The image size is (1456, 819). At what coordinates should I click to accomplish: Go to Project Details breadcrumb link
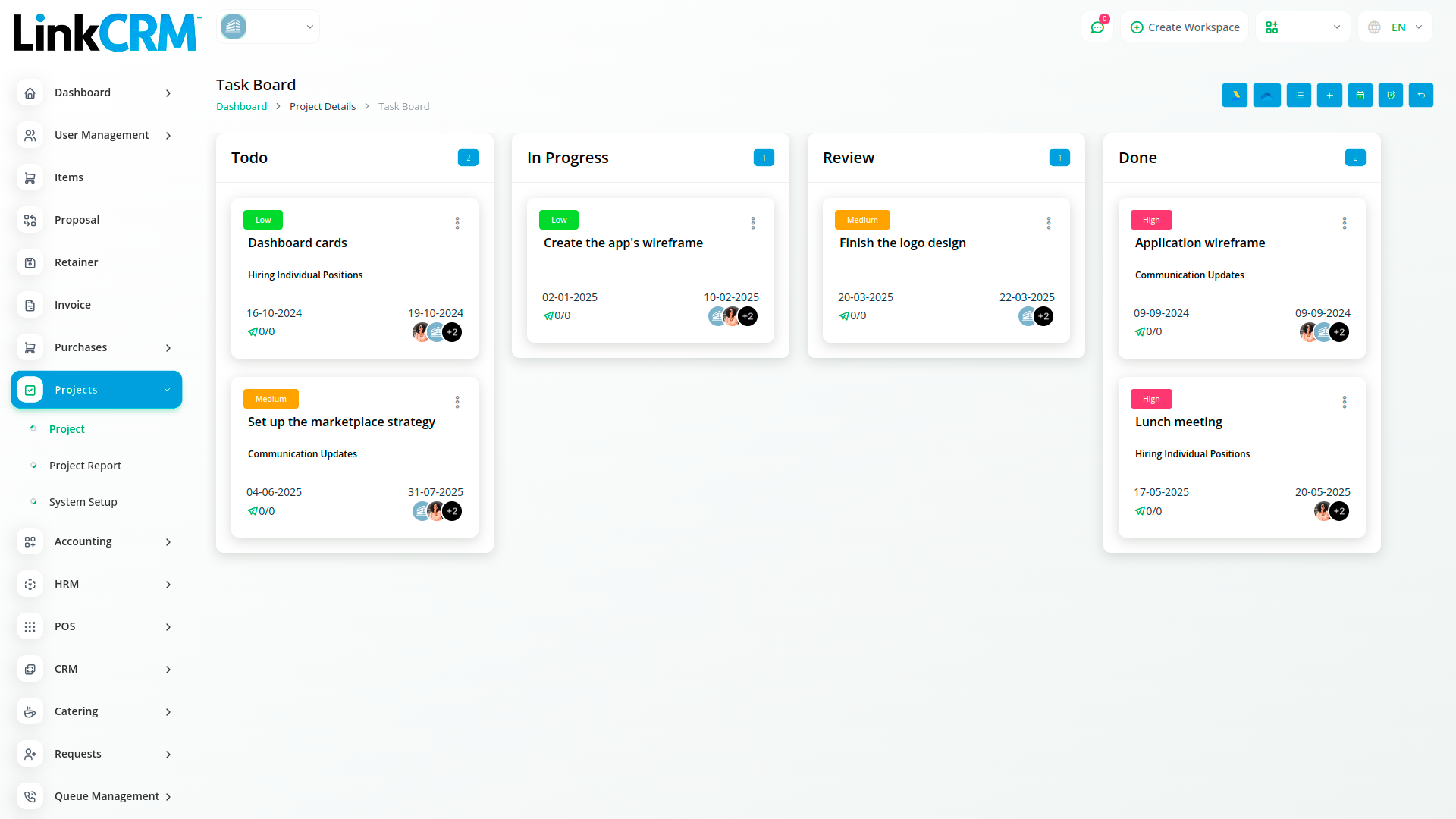(322, 107)
